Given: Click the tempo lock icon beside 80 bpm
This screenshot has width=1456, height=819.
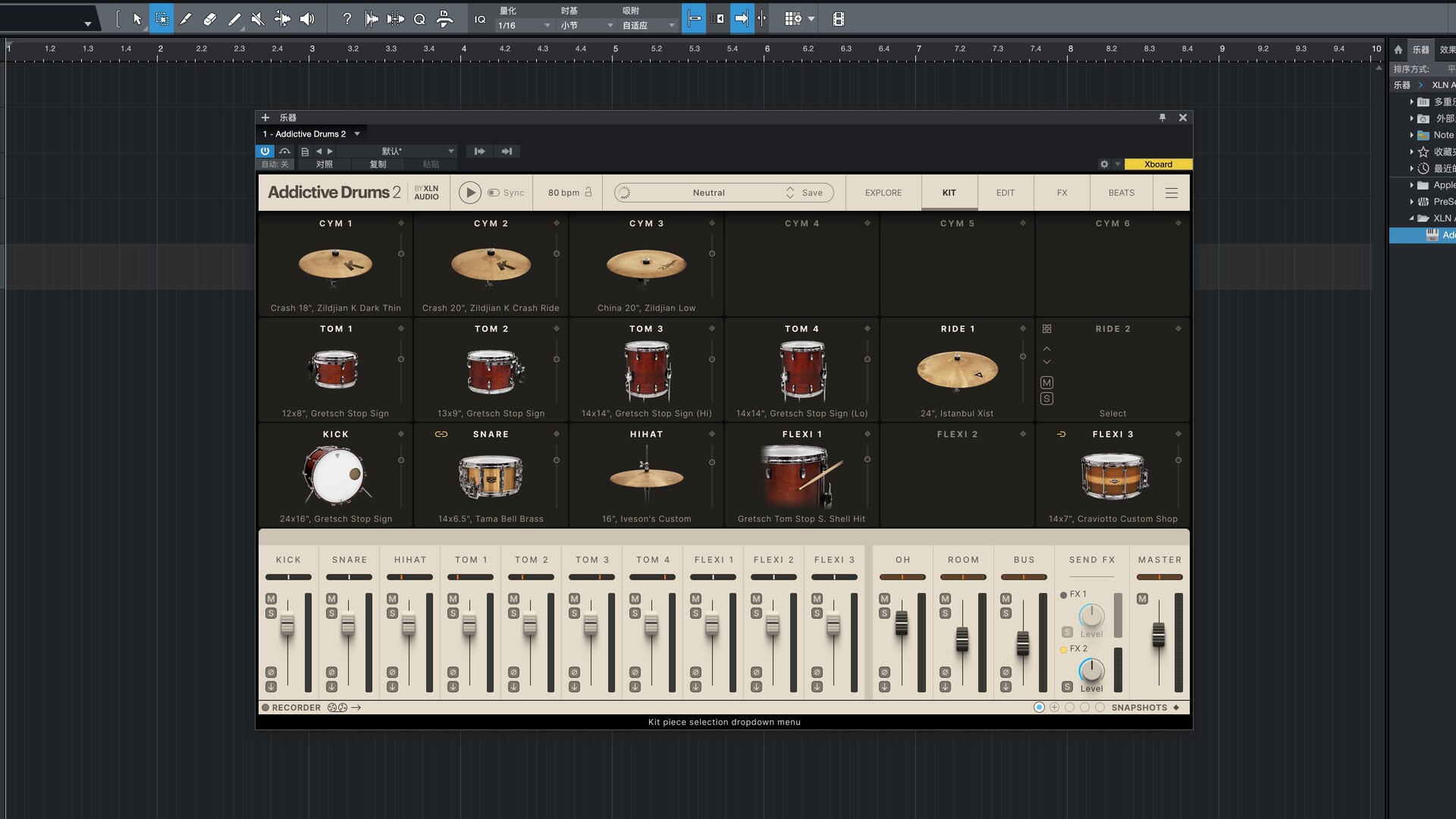Looking at the screenshot, I should coord(588,192).
